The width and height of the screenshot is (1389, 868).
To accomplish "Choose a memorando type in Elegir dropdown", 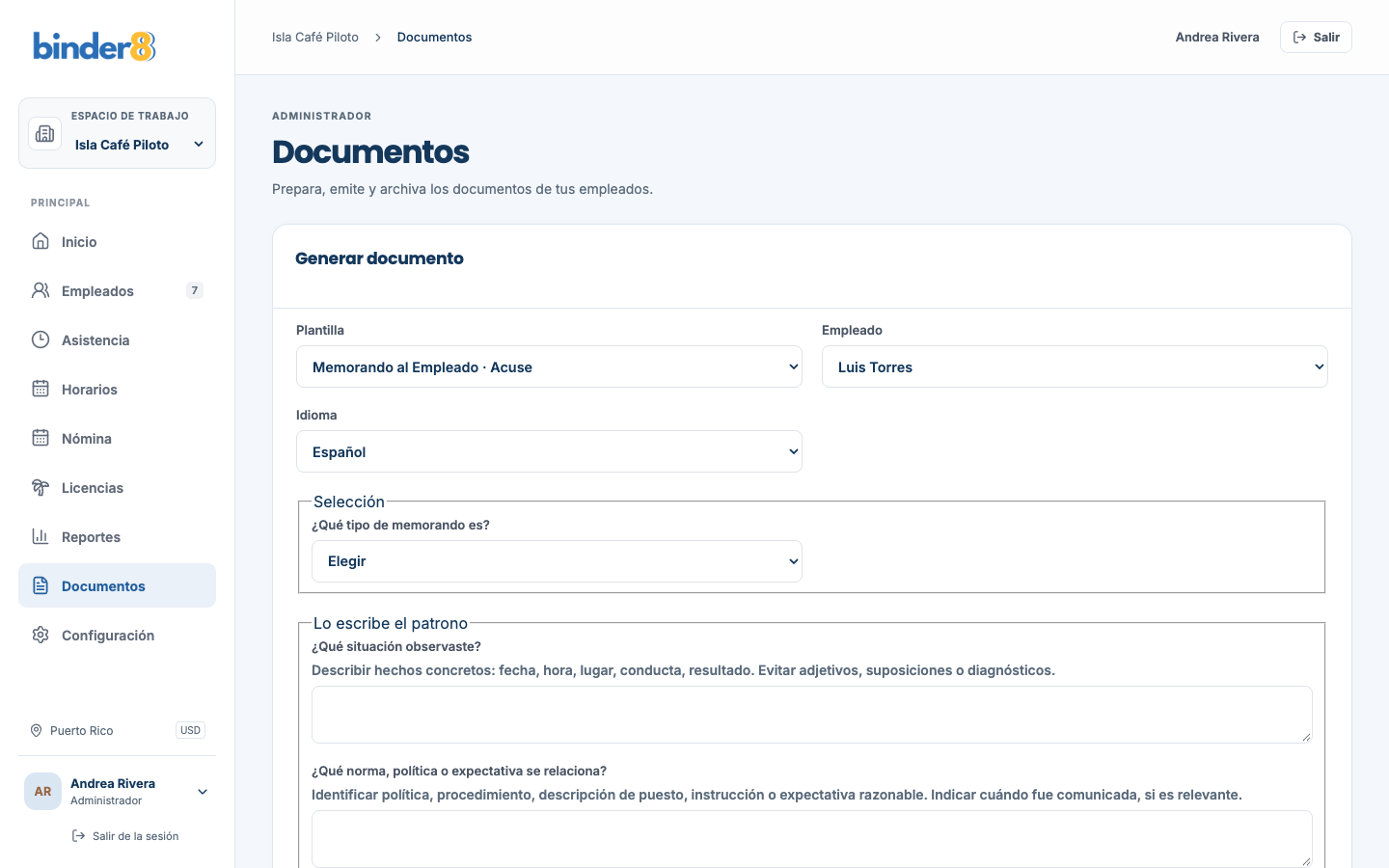I will 557,561.
